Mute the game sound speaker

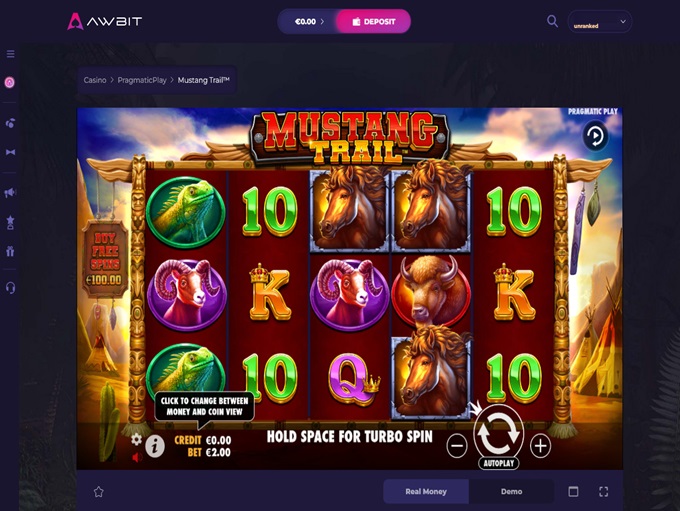coord(137,457)
